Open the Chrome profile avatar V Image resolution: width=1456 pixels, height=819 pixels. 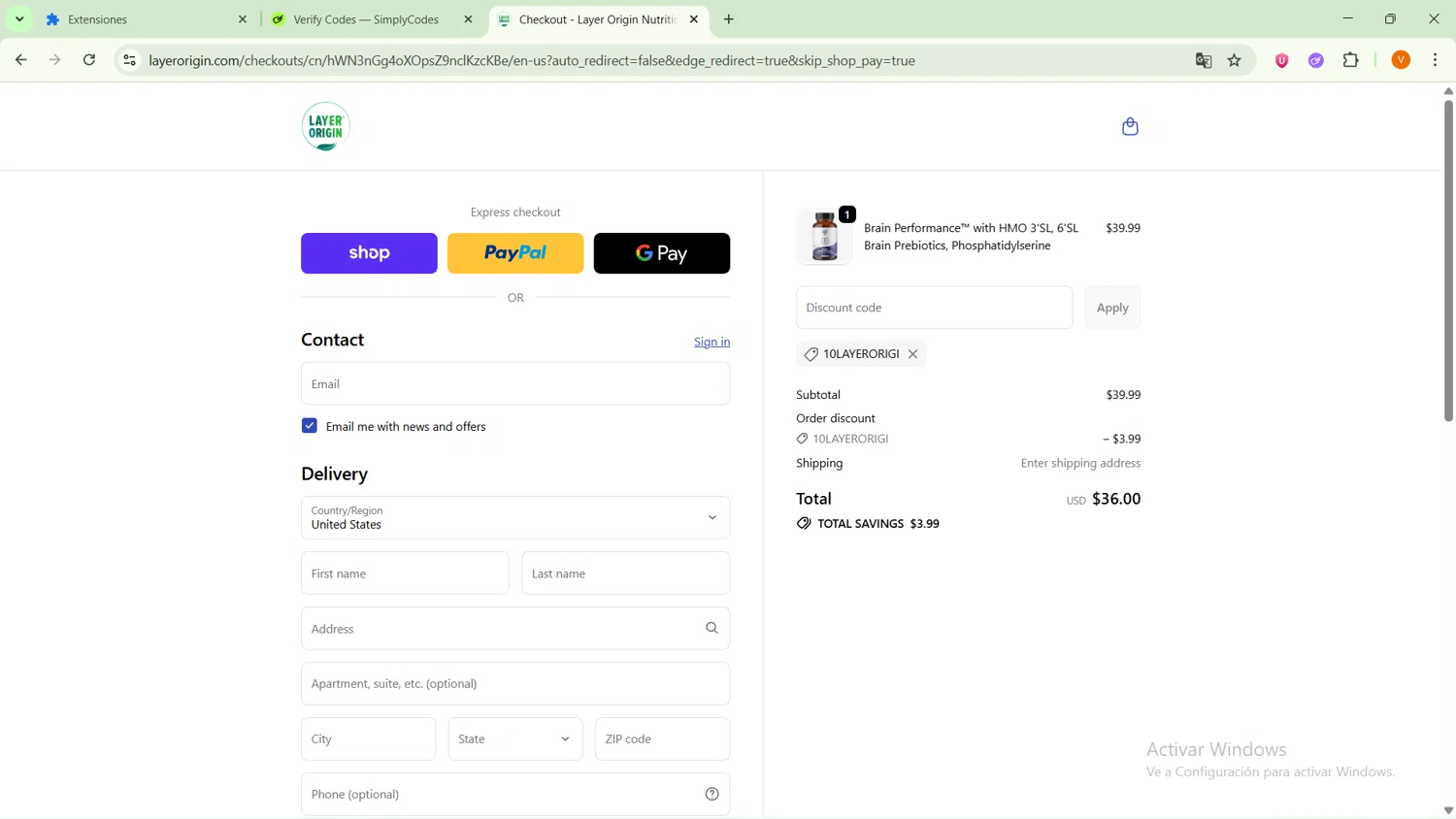pos(1401,60)
